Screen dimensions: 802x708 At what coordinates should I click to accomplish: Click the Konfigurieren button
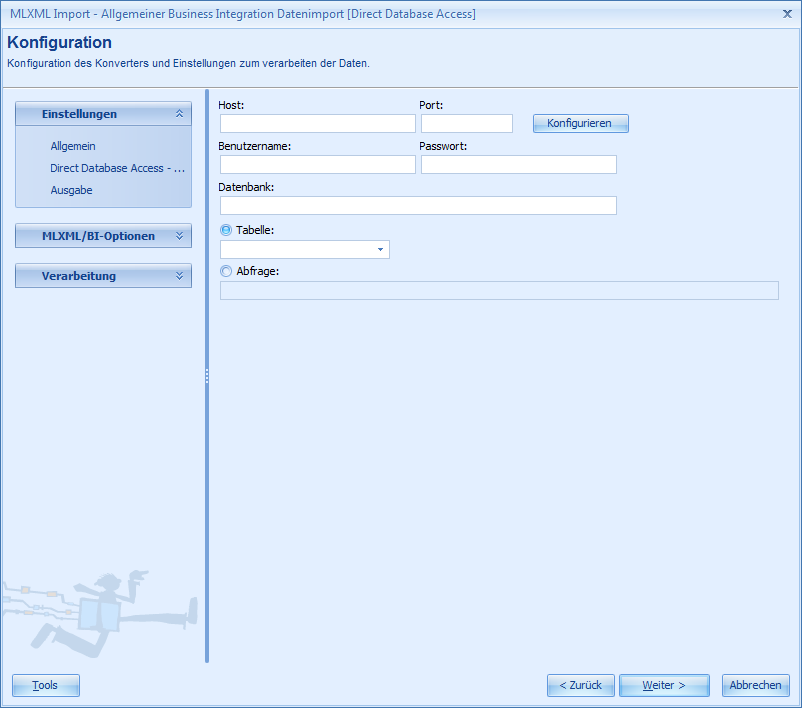pos(580,123)
